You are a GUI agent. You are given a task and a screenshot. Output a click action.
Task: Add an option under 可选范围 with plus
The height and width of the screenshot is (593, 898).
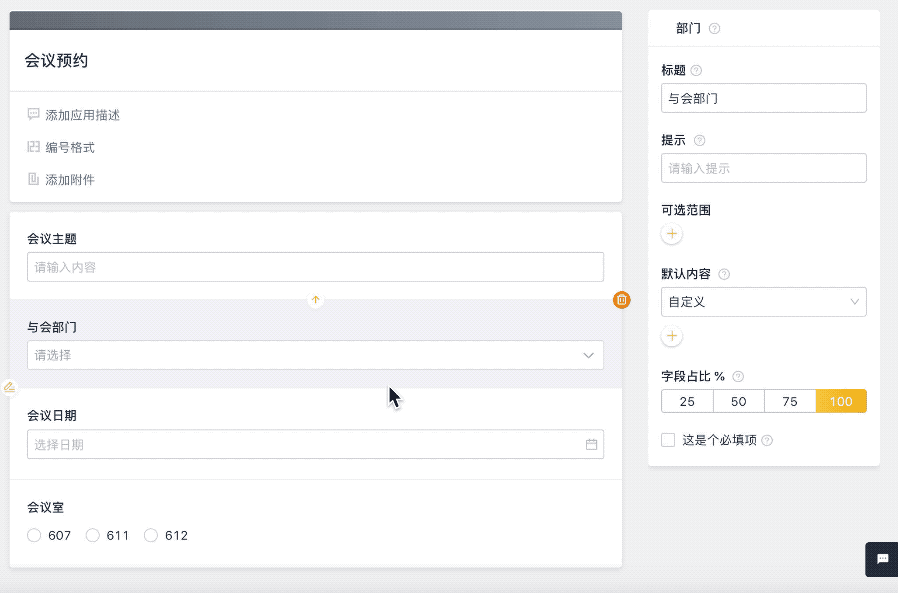point(672,234)
